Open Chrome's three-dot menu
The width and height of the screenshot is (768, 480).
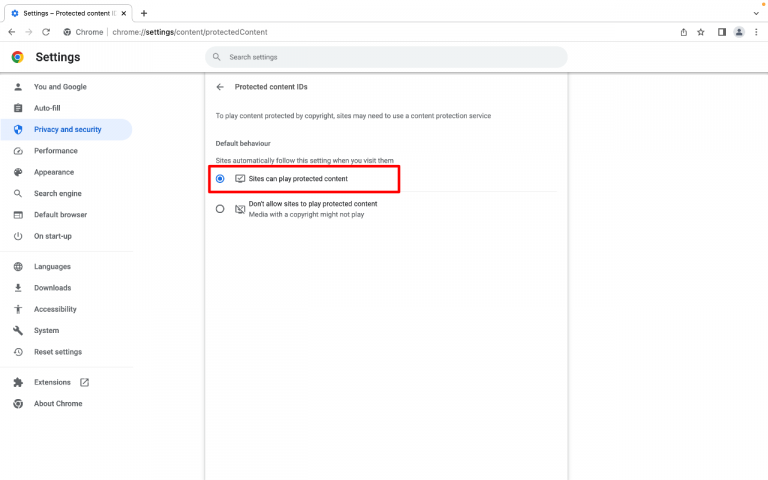click(756, 32)
